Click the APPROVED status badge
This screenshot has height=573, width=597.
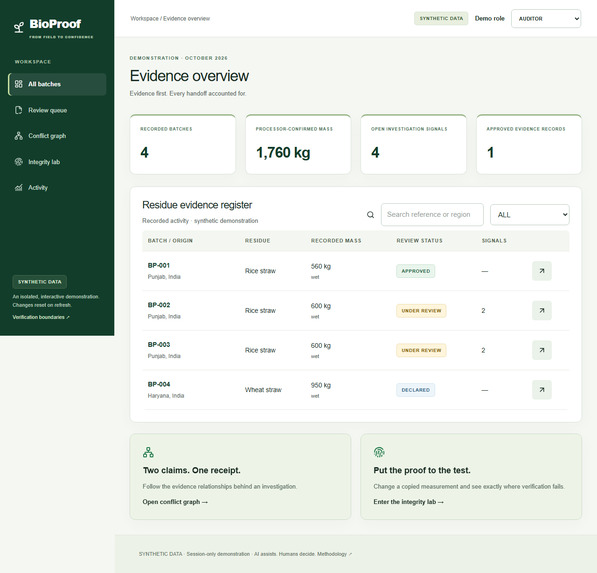(415, 271)
